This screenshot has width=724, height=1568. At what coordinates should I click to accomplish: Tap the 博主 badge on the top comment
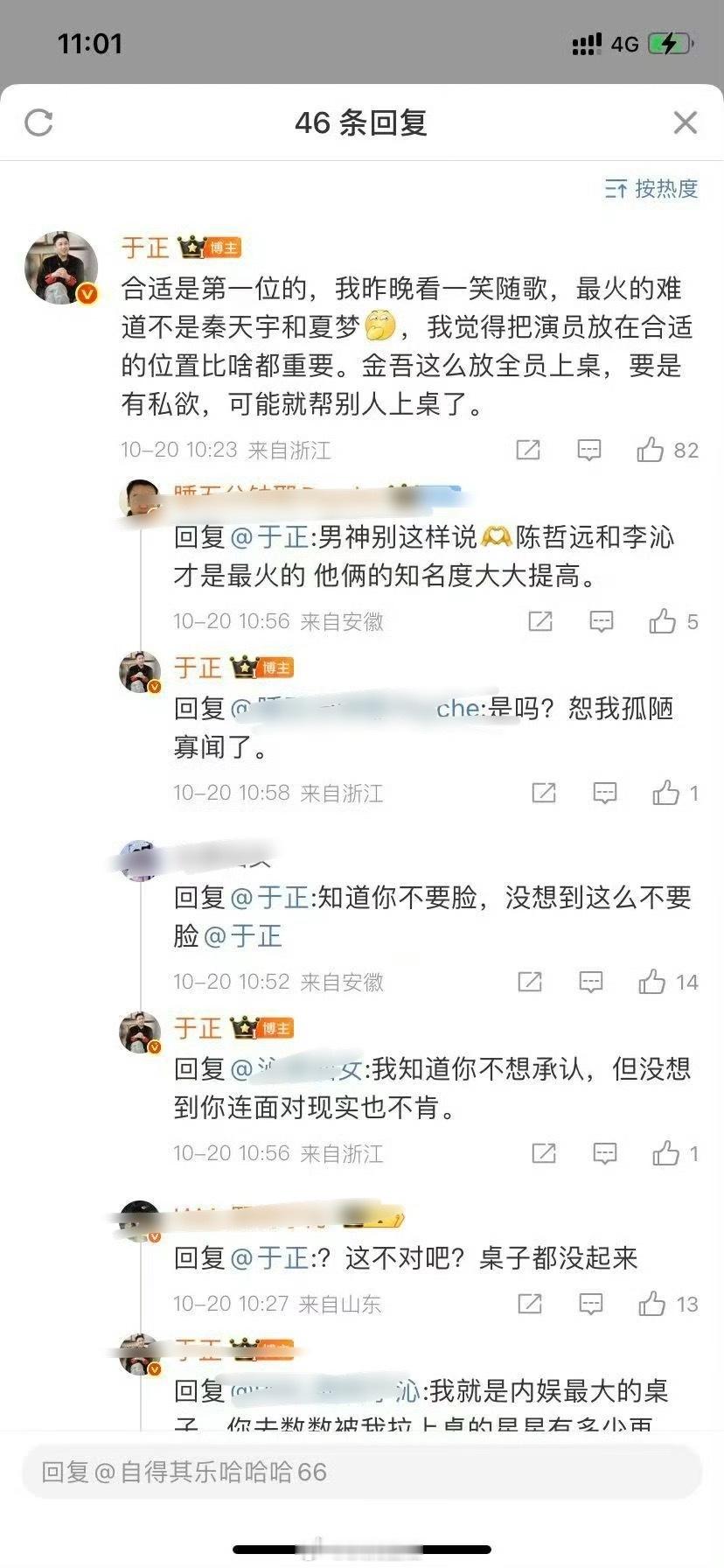[223, 248]
